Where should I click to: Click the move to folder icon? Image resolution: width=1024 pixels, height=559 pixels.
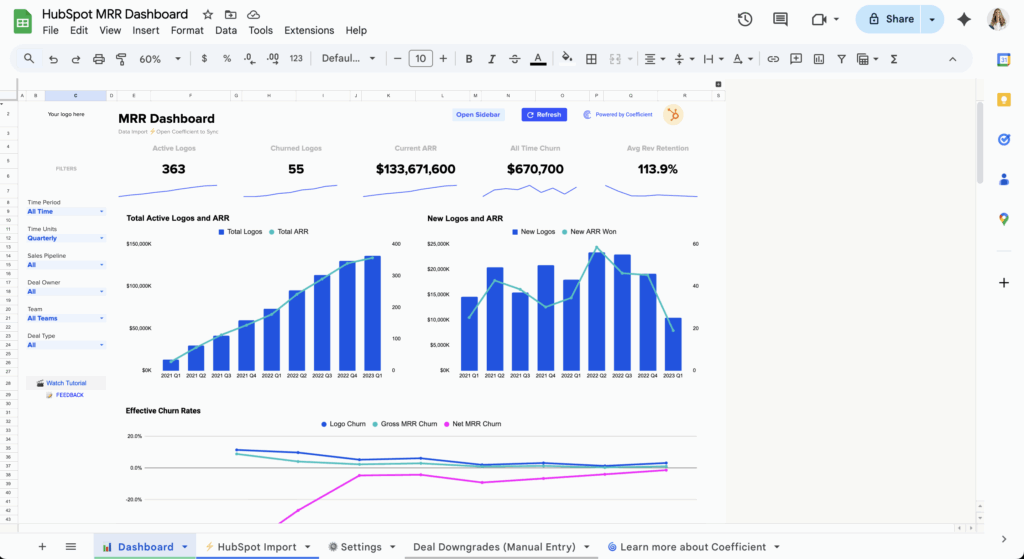[231, 14]
